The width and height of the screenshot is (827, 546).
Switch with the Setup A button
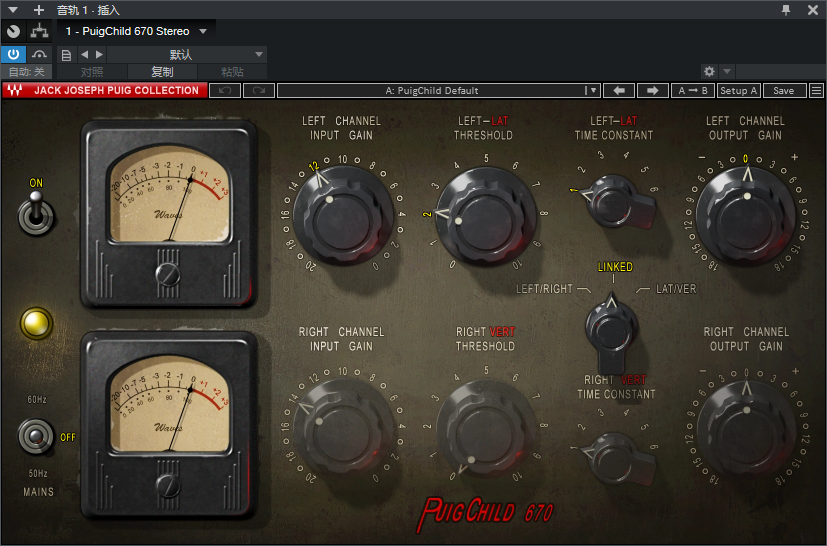(x=738, y=90)
